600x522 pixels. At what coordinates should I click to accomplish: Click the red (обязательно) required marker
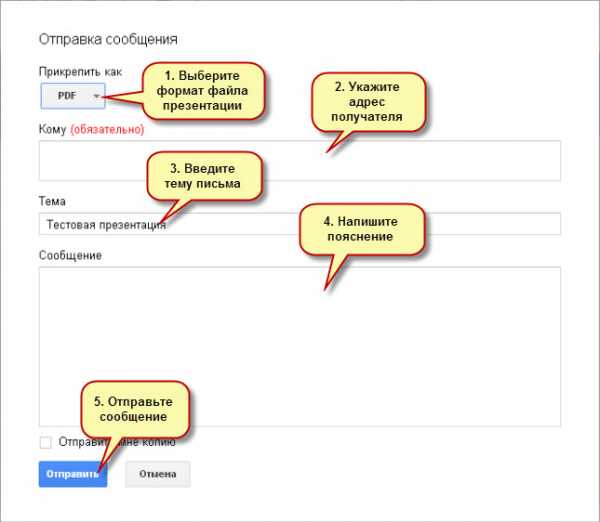(x=107, y=129)
